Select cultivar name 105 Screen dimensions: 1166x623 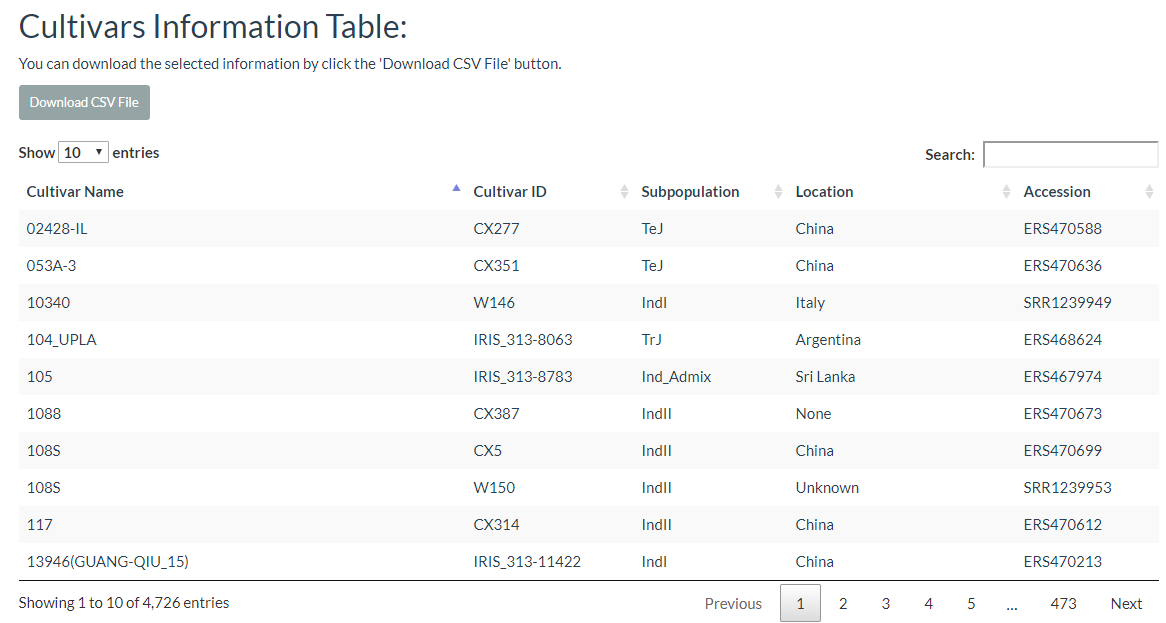(39, 377)
